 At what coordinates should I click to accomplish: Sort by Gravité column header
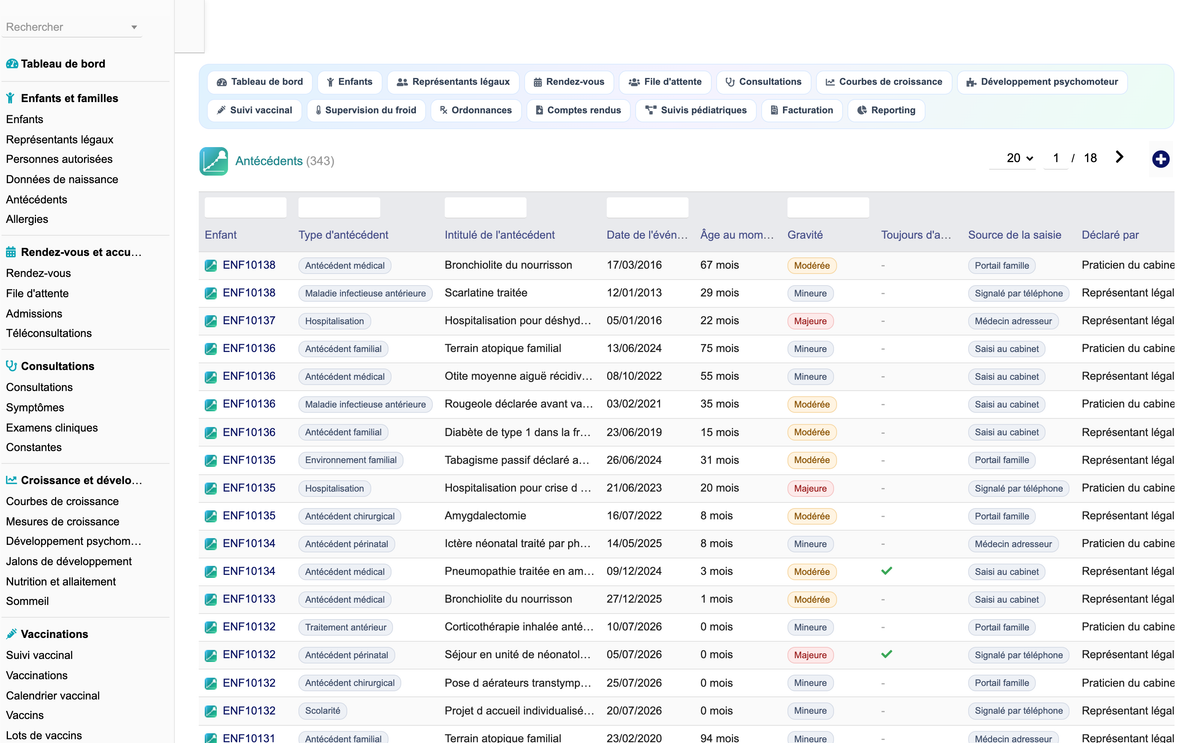pyautogui.click(x=805, y=235)
